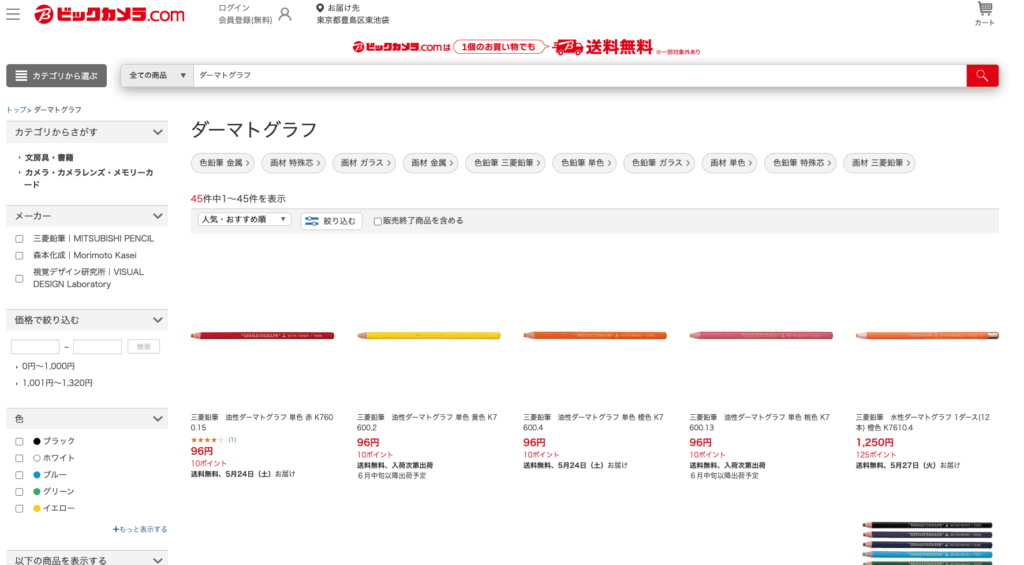Screen dimensions: 1024x565
Task: Check VISUAL DESIGN Laboratory maker filter
Action: pos(19,279)
